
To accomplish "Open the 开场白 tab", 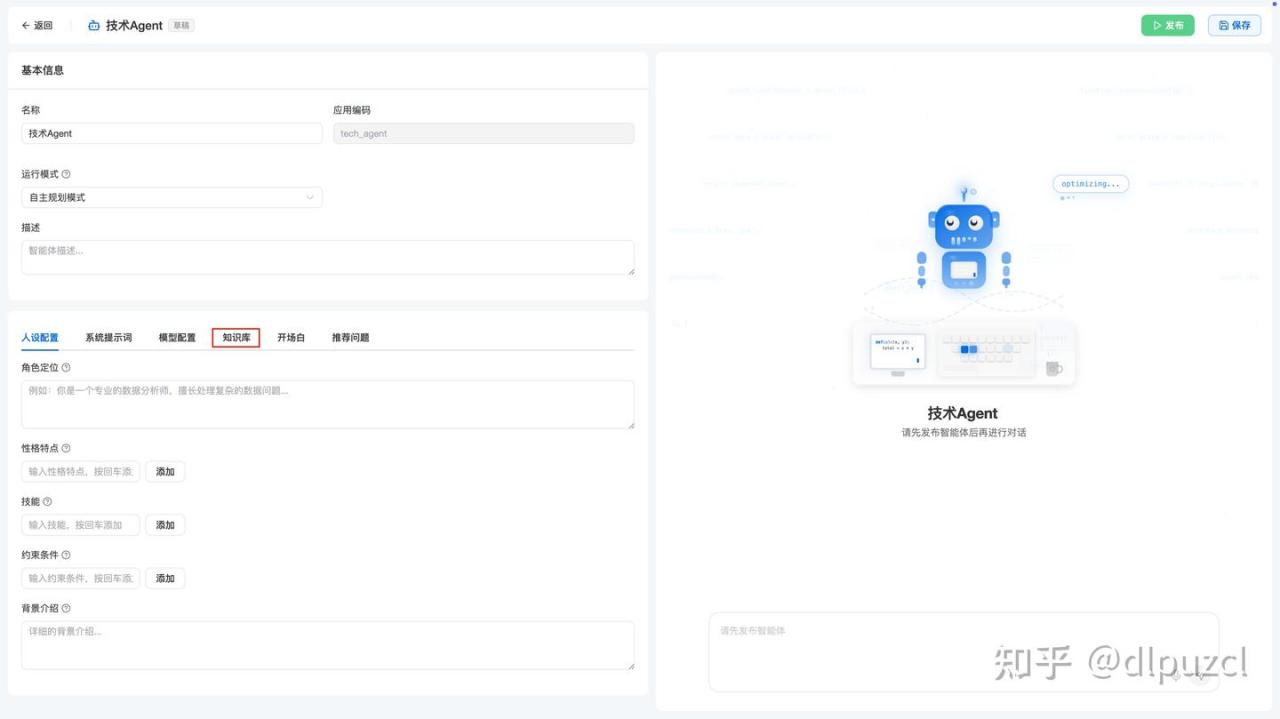I will point(291,338).
